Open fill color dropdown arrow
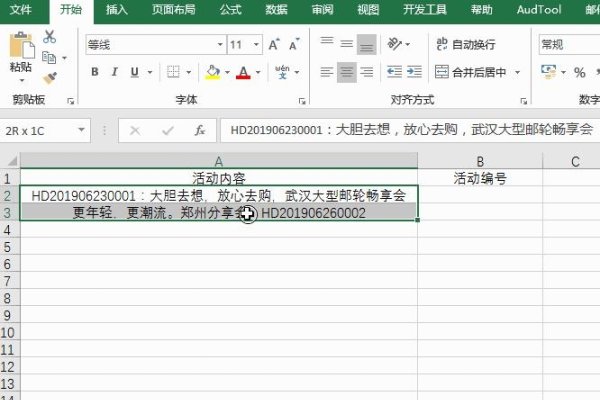 (x=227, y=72)
